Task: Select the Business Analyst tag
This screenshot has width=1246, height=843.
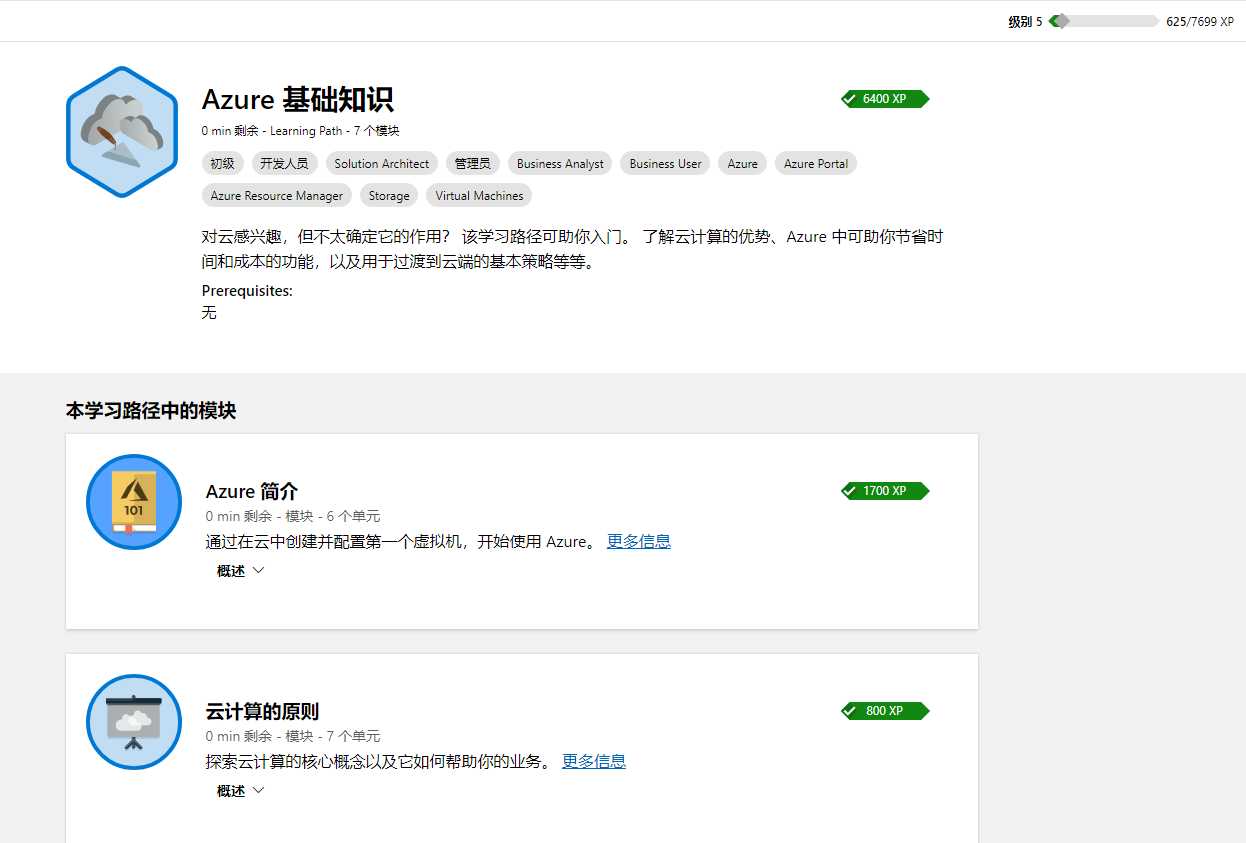Action: (560, 163)
